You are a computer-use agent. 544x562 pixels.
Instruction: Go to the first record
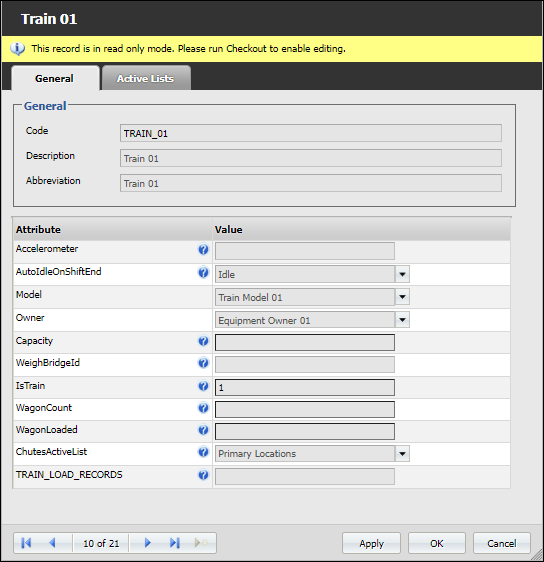[26, 543]
